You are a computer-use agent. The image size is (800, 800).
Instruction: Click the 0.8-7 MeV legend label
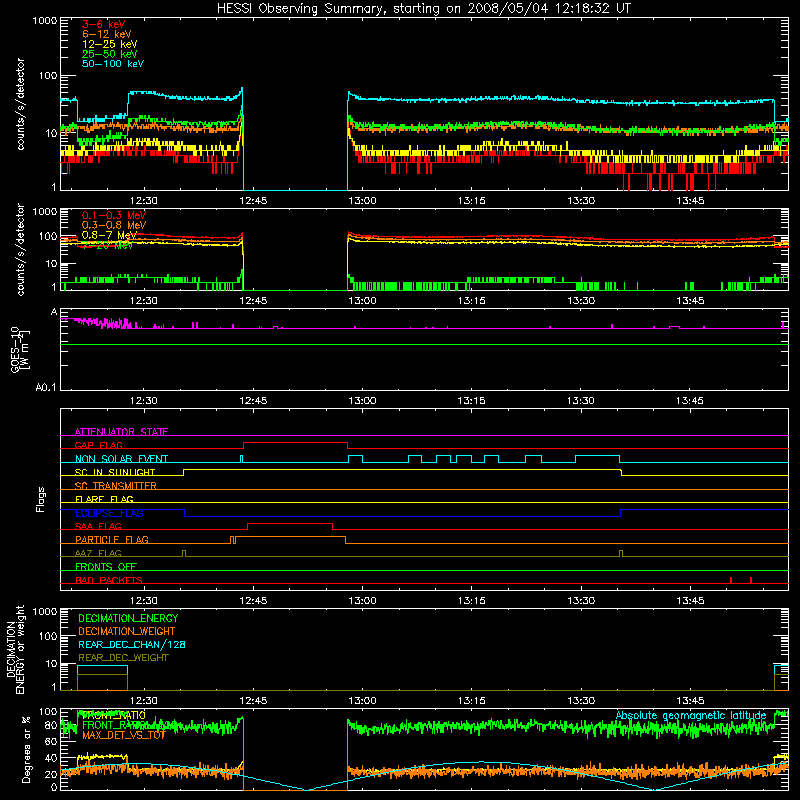click(109, 235)
